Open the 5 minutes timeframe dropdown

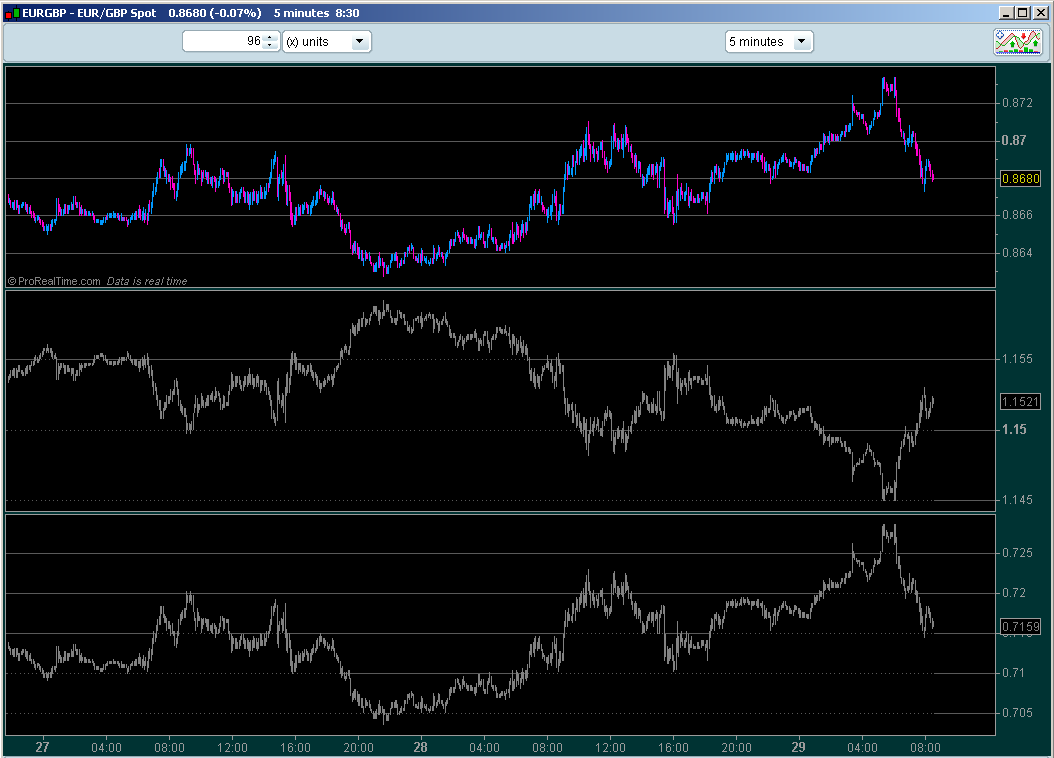pyautogui.click(x=769, y=42)
